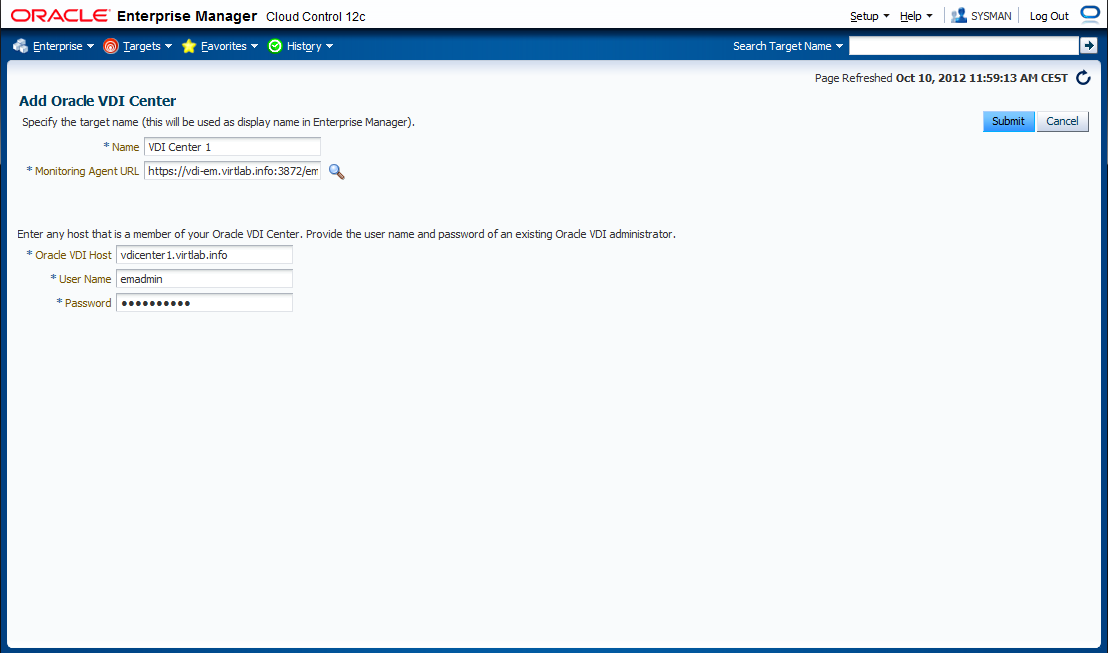Click the User Name field with emadmin

click(204, 279)
